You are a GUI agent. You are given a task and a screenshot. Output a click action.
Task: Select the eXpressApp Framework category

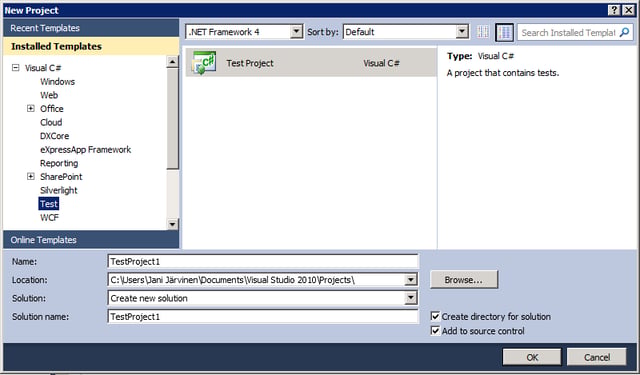click(x=86, y=149)
